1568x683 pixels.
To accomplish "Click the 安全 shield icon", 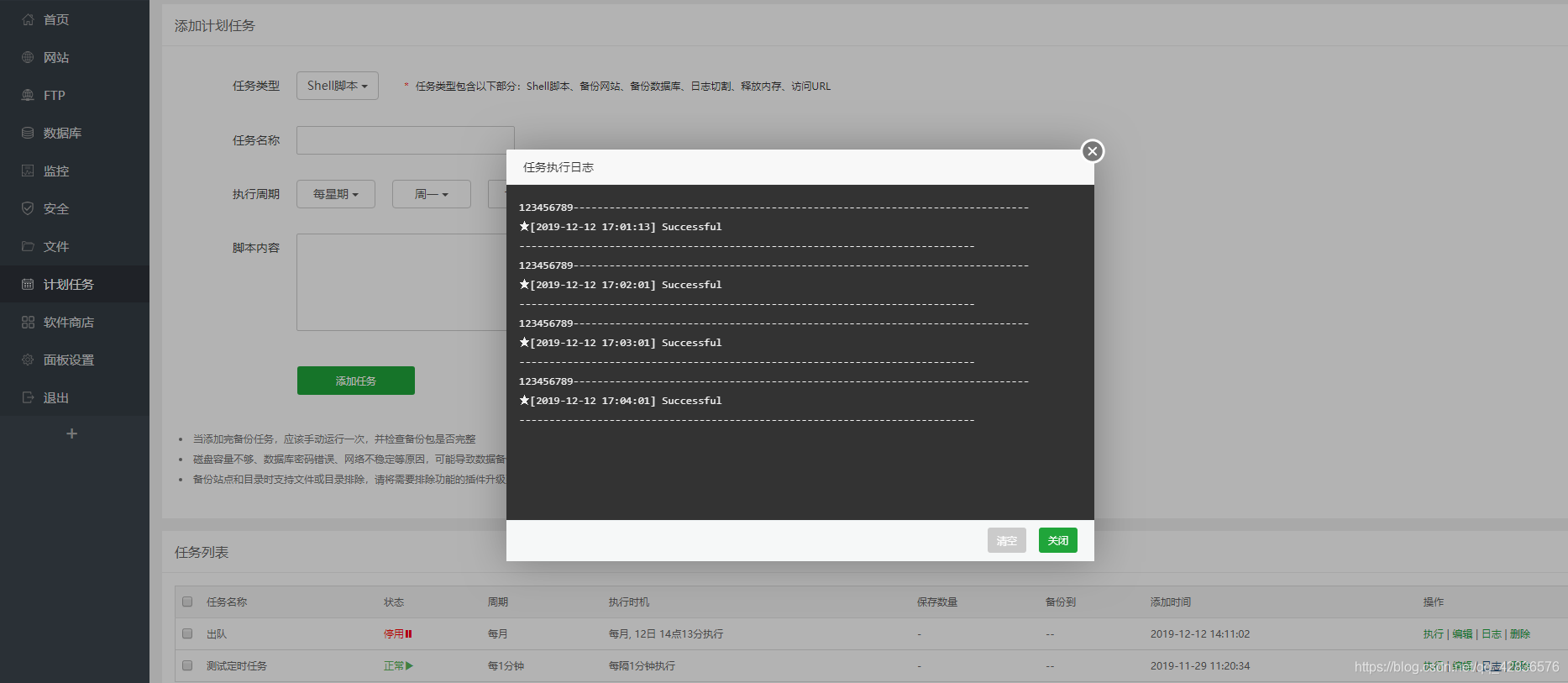I will 28,208.
